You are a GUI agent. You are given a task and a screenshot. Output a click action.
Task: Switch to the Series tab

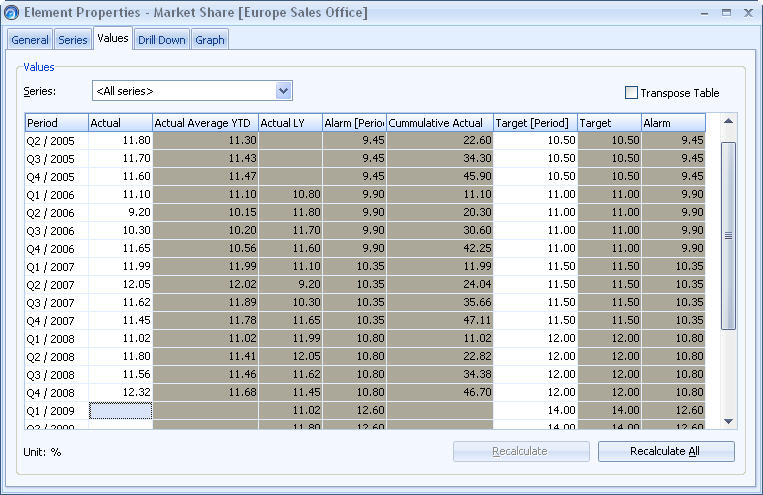(73, 40)
